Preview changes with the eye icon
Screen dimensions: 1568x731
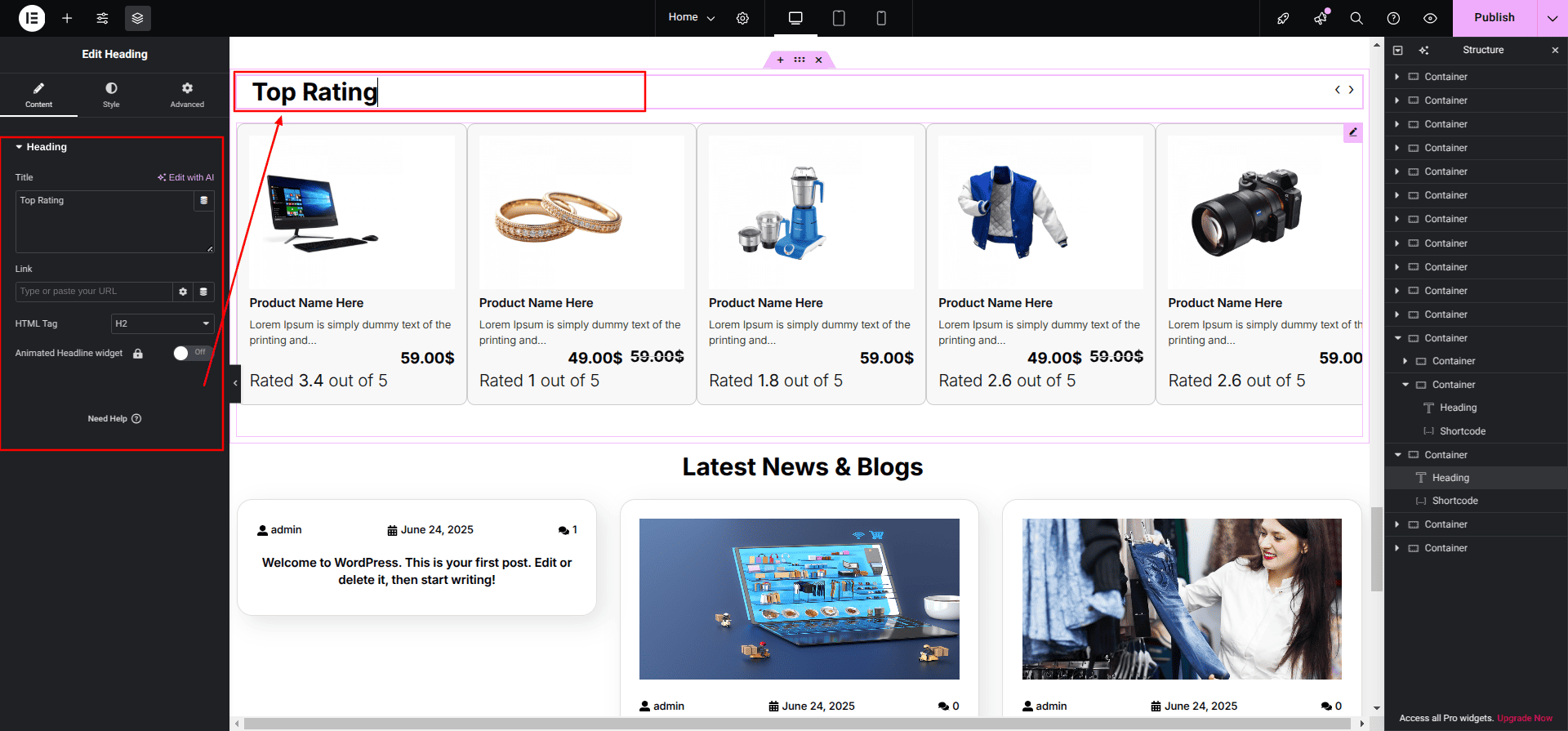(1430, 18)
